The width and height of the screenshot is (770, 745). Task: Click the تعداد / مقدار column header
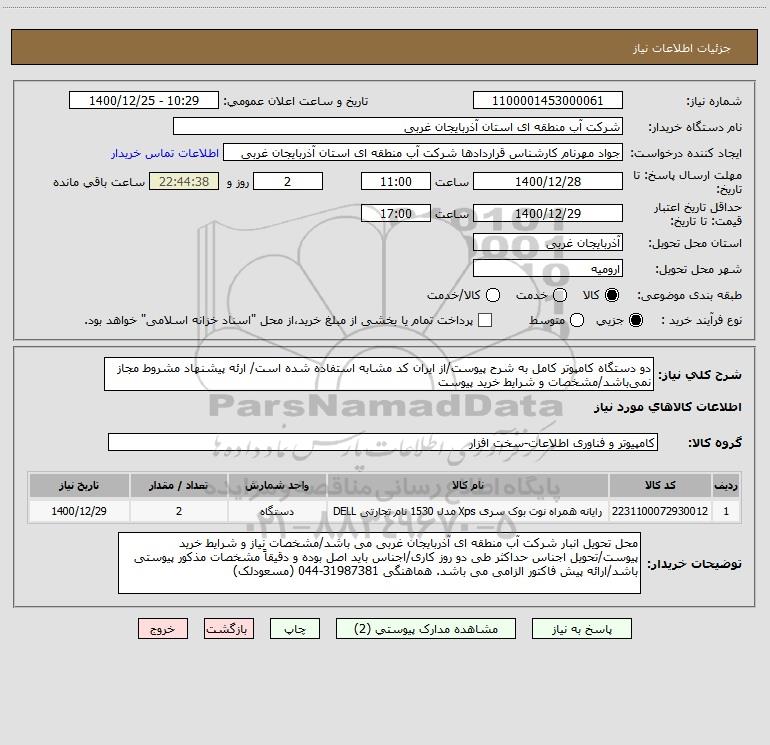pos(179,485)
